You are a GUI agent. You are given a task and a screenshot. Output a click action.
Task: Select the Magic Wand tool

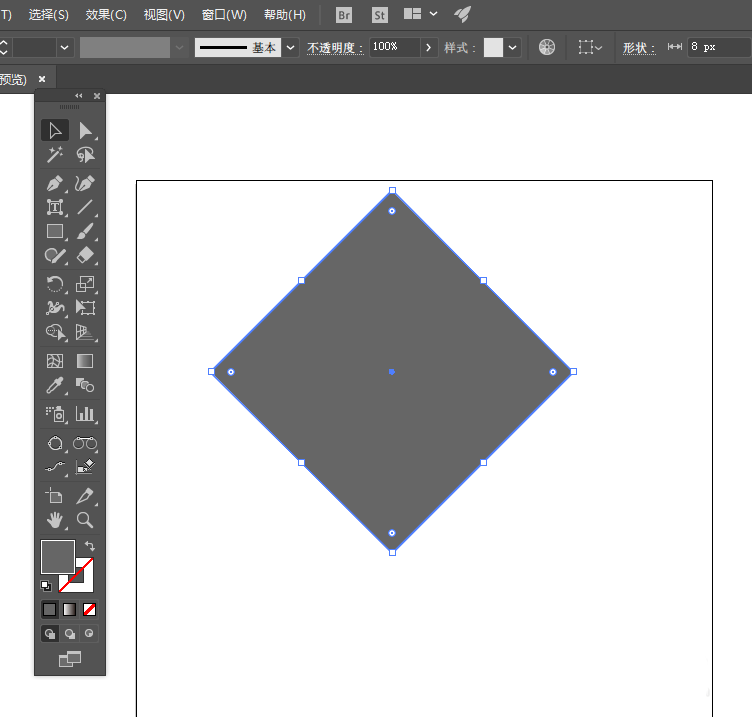click(55, 155)
